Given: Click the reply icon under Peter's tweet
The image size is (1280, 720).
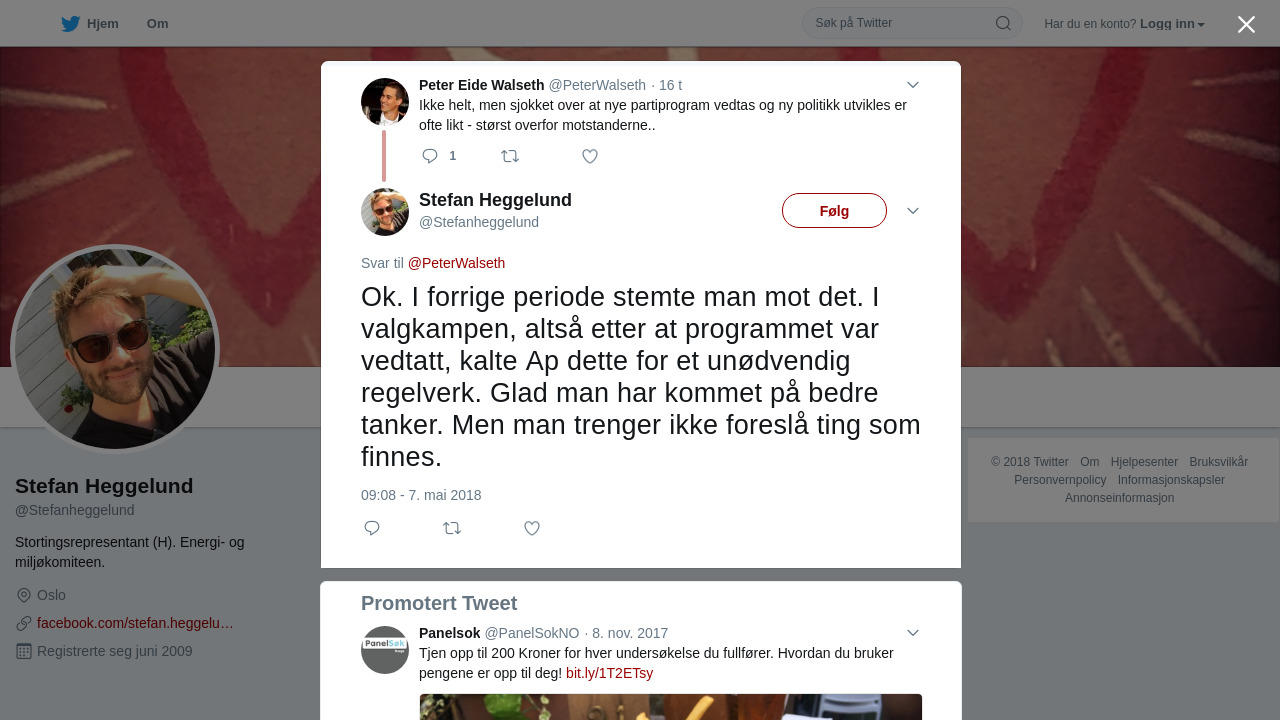Looking at the screenshot, I should (x=430, y=156).
